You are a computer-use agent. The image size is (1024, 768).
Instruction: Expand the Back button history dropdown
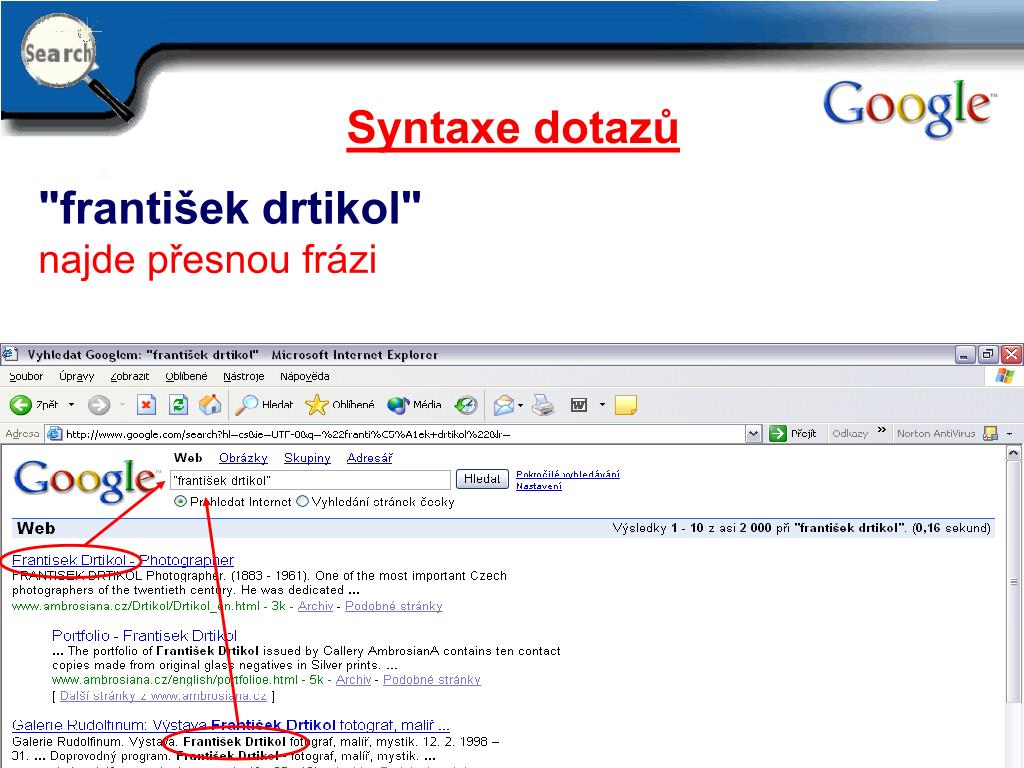(x=71, y=405)
